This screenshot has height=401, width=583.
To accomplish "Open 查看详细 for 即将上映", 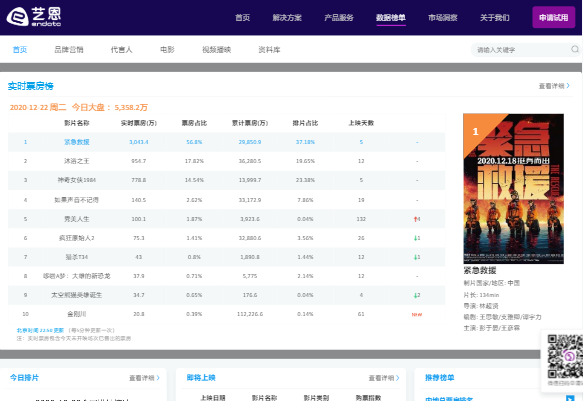I will click(384, 378).
